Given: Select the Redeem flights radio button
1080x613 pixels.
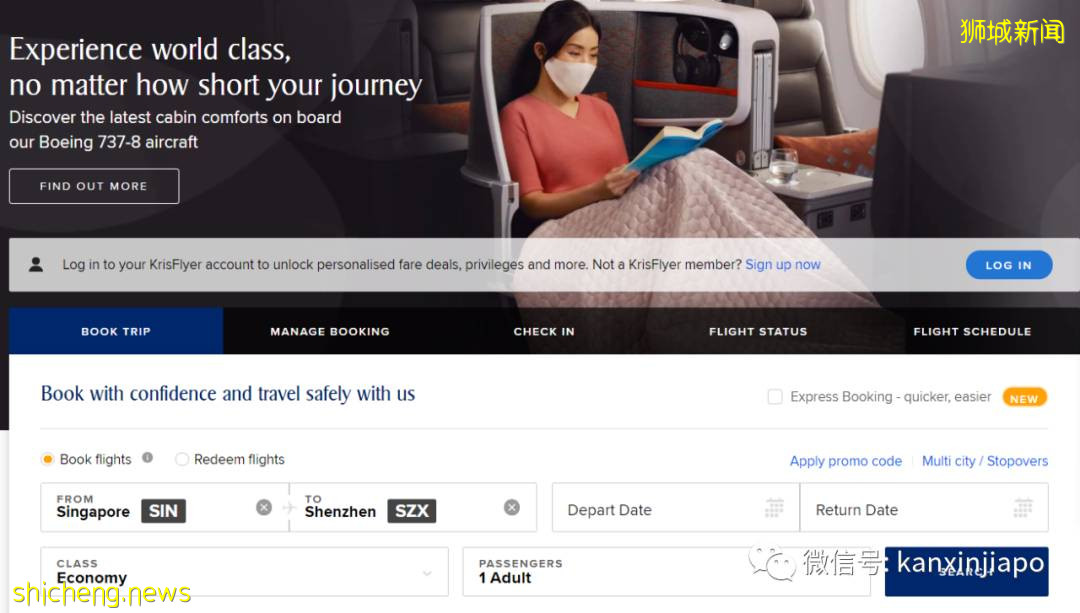Looking at the screenshot, I should pos(182,459).
